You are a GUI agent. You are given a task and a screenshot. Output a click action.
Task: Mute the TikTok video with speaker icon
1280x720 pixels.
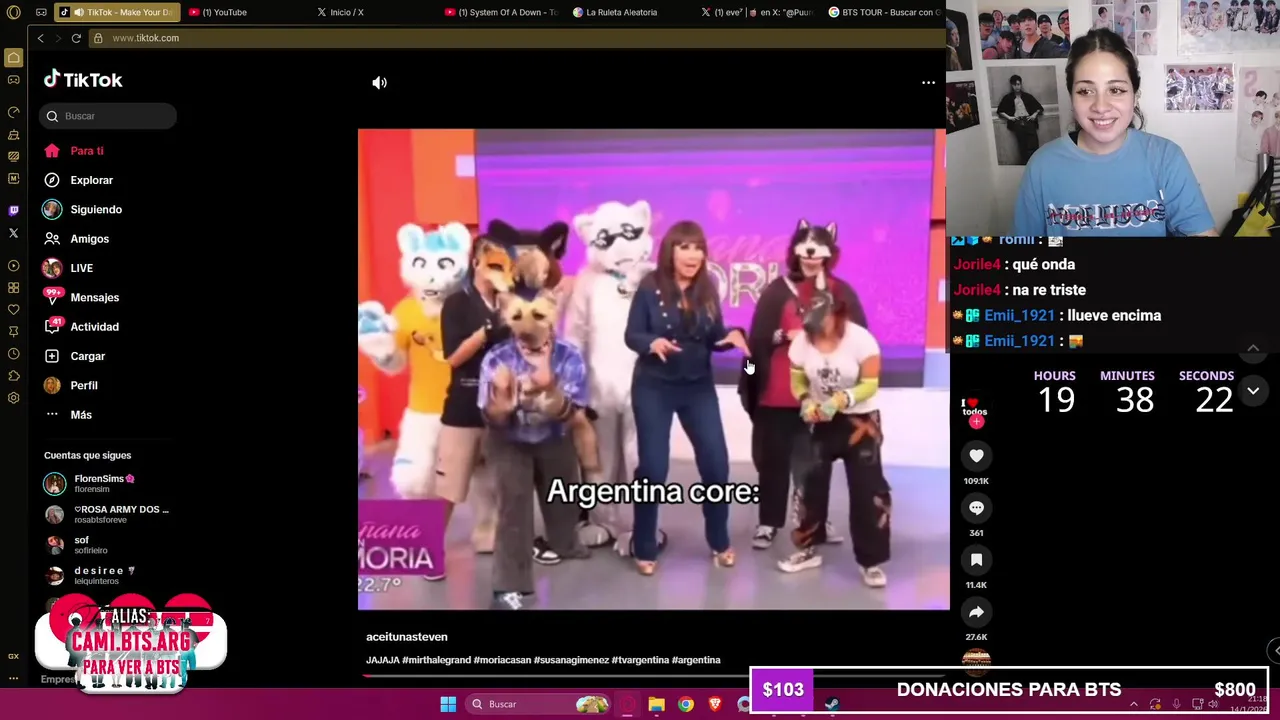point(379,83)
